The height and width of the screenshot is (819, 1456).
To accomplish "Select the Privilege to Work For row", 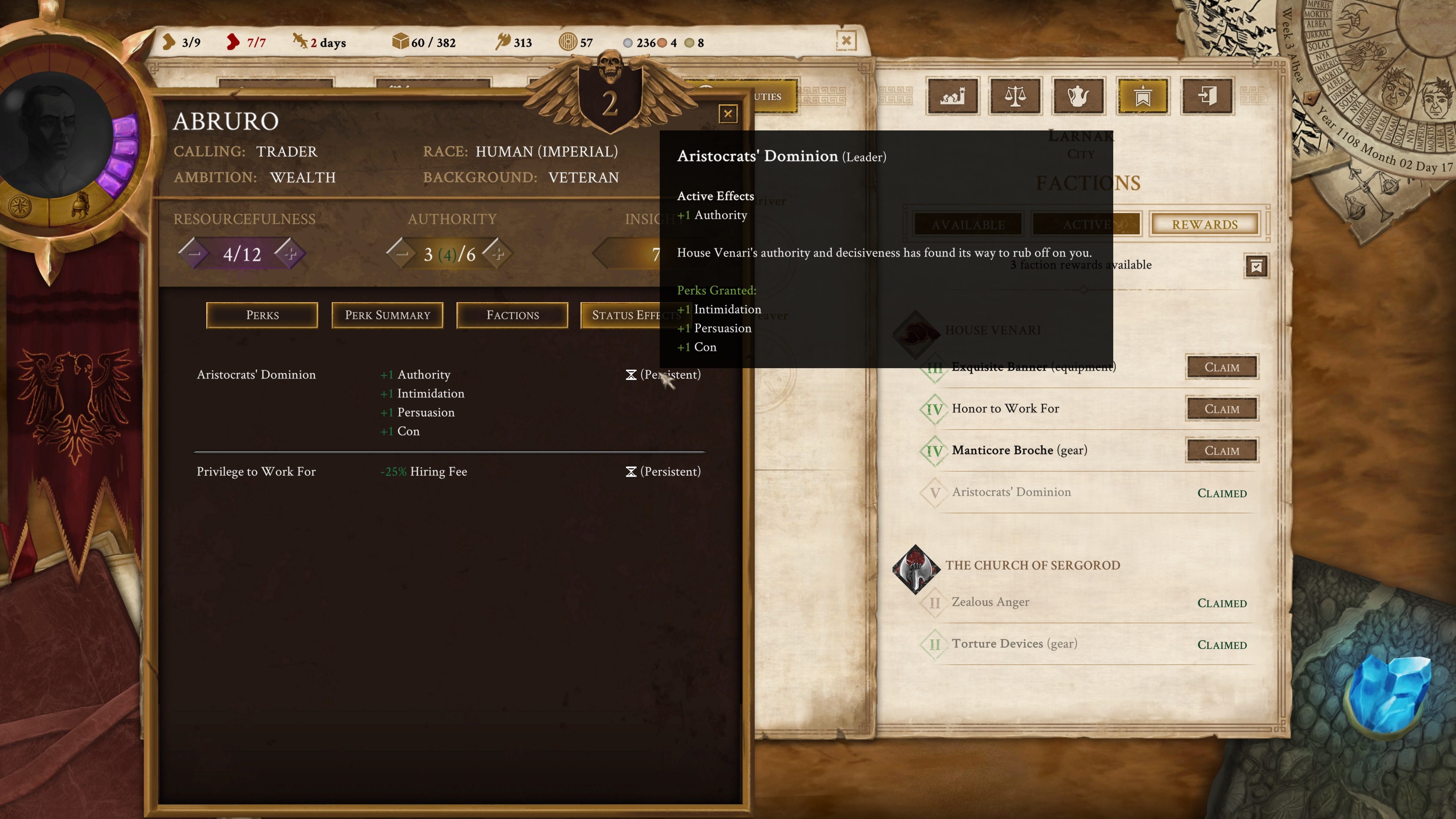I will [449, 471].
